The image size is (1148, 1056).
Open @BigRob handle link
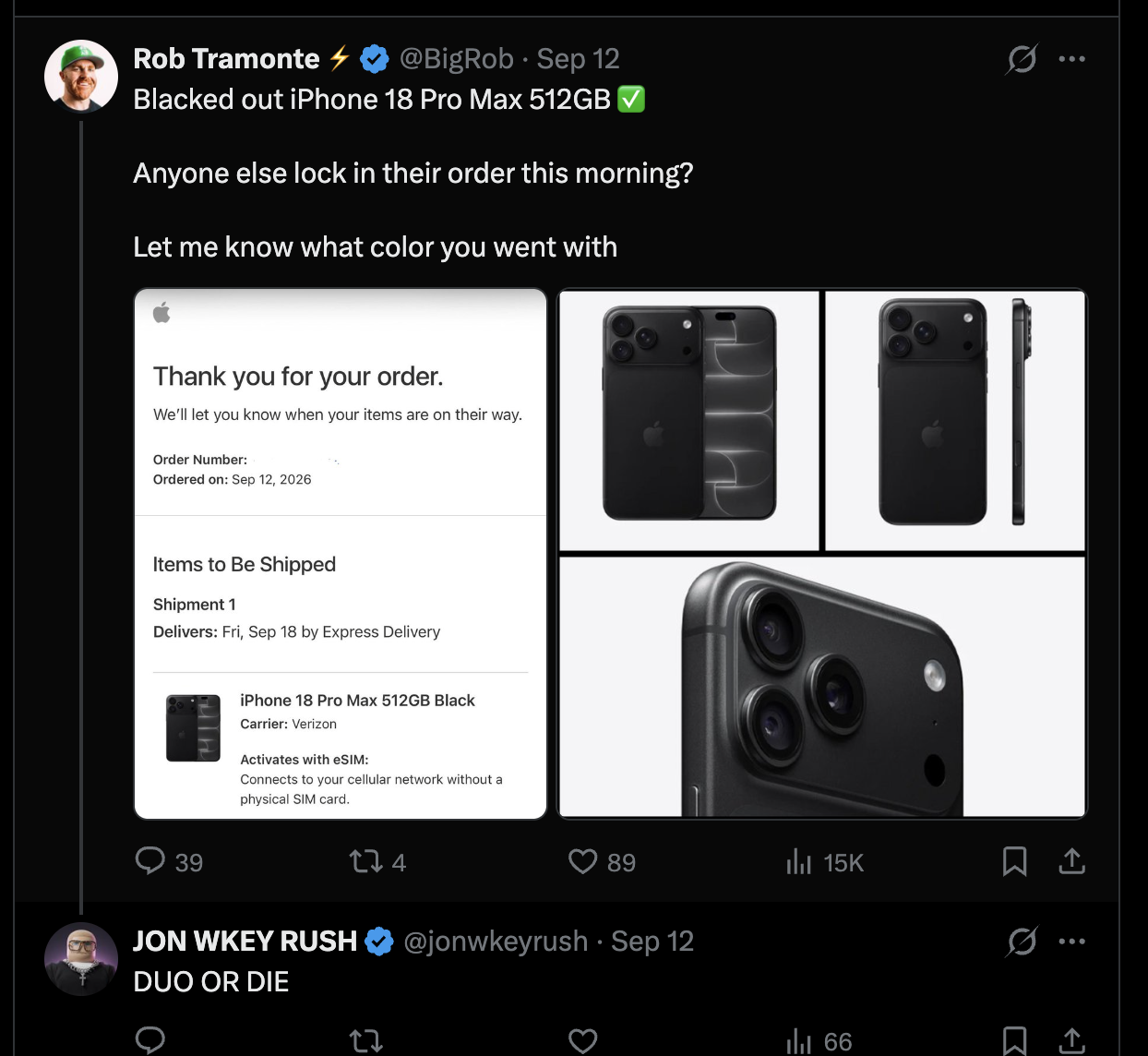456,59
